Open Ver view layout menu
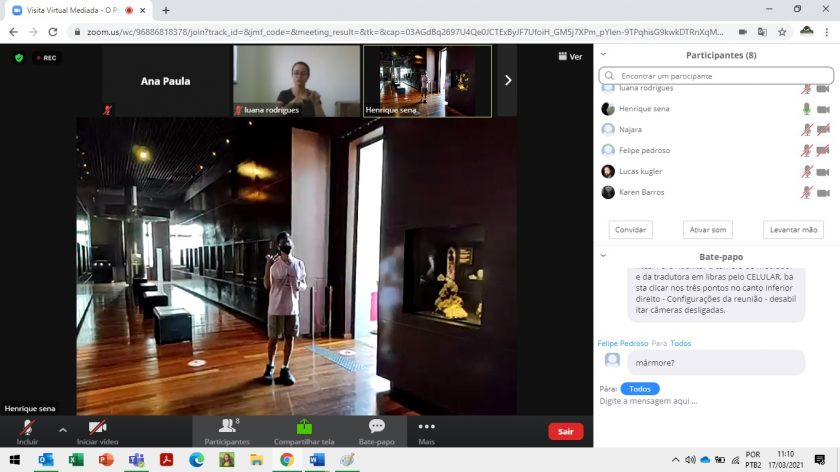 570,56
